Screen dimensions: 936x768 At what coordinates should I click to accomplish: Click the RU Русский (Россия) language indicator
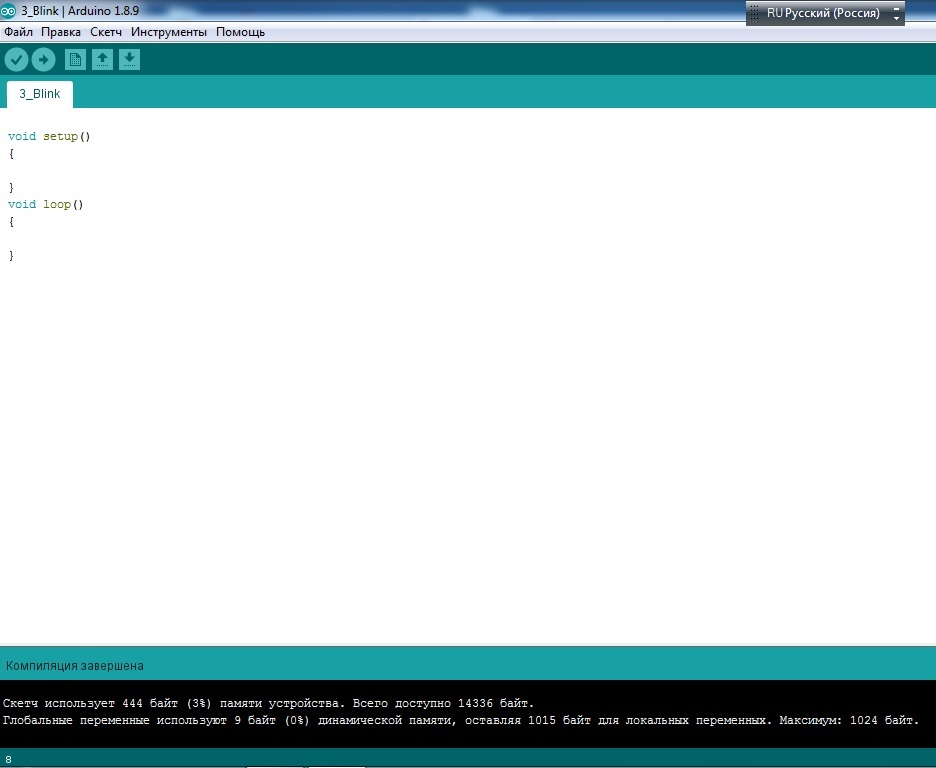coord(822,13)
